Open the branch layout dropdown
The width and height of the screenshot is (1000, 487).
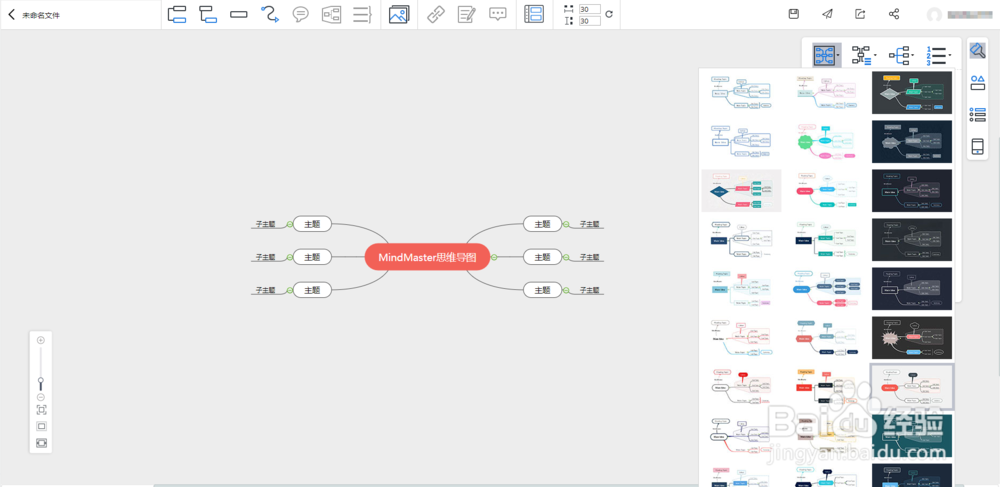tap(902, 56)
